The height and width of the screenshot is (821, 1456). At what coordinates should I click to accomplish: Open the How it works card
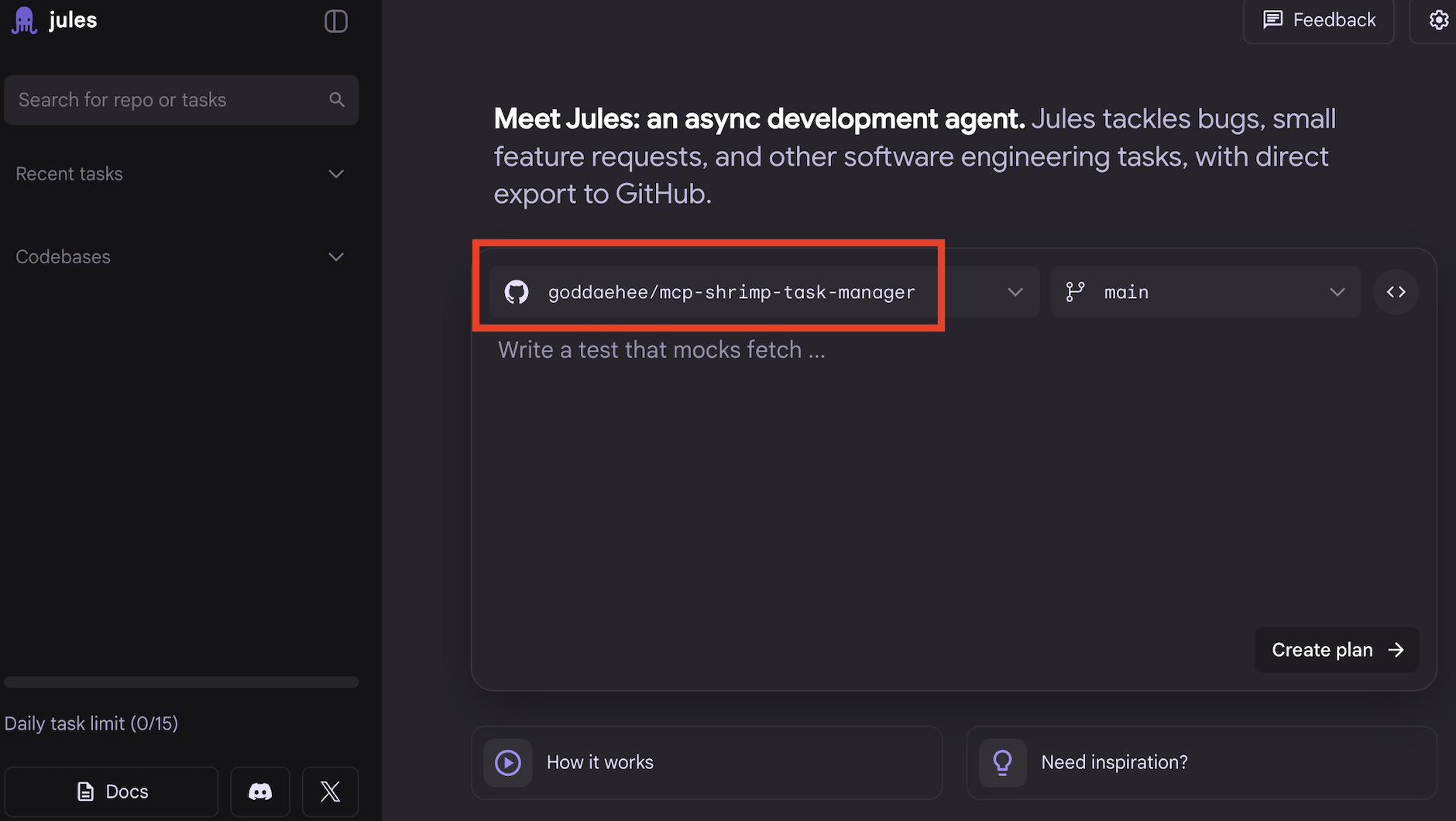(x=706, y=763)
